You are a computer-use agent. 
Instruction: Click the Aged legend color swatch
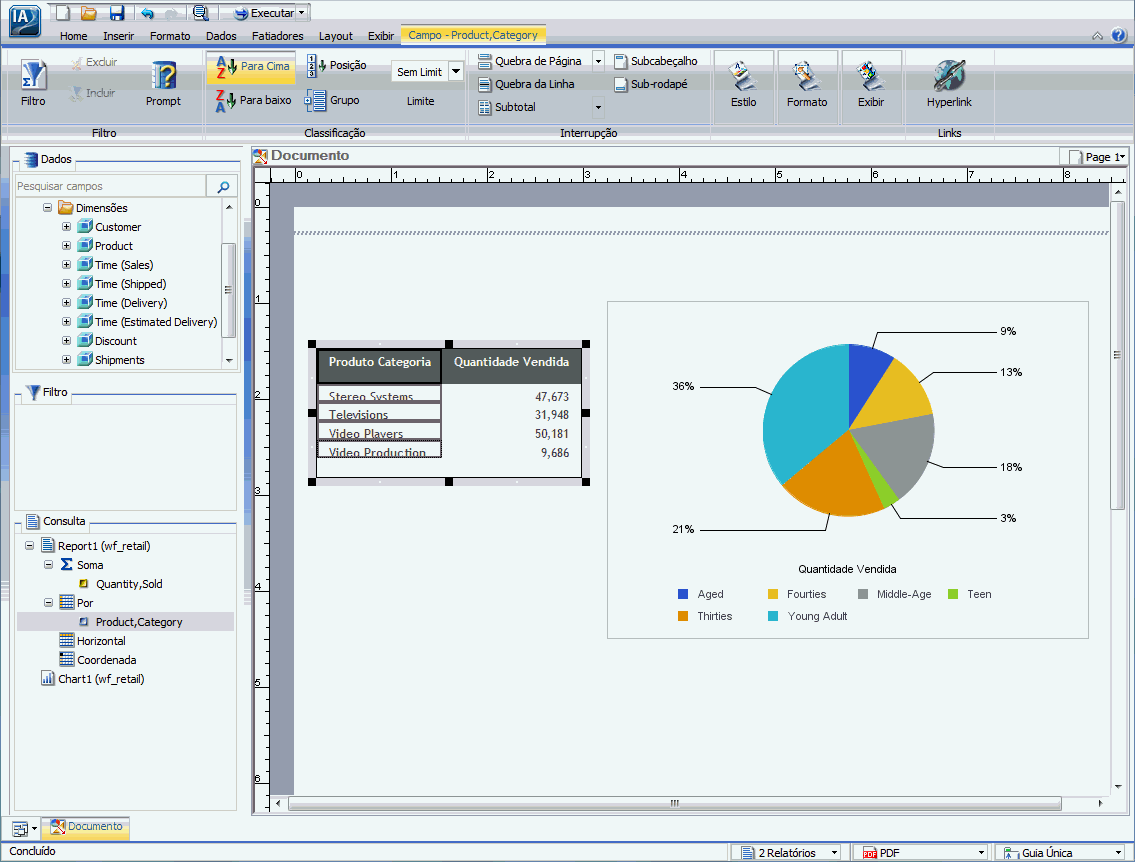point(683,594)
